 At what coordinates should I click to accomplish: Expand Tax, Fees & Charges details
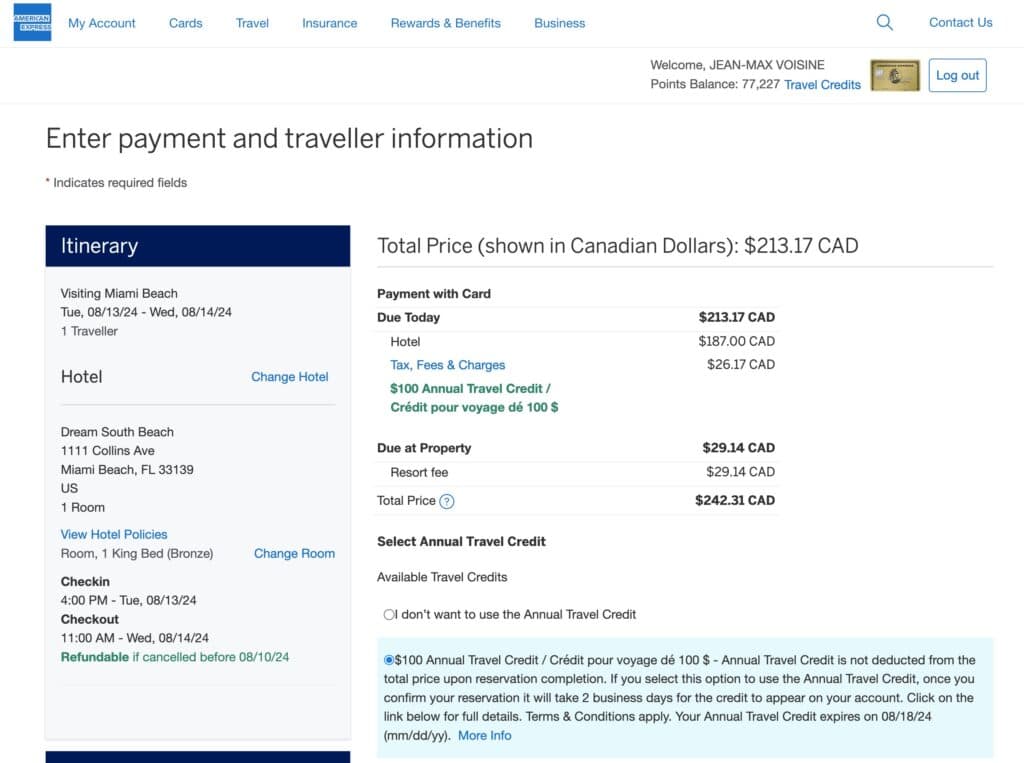click(447, 365)
